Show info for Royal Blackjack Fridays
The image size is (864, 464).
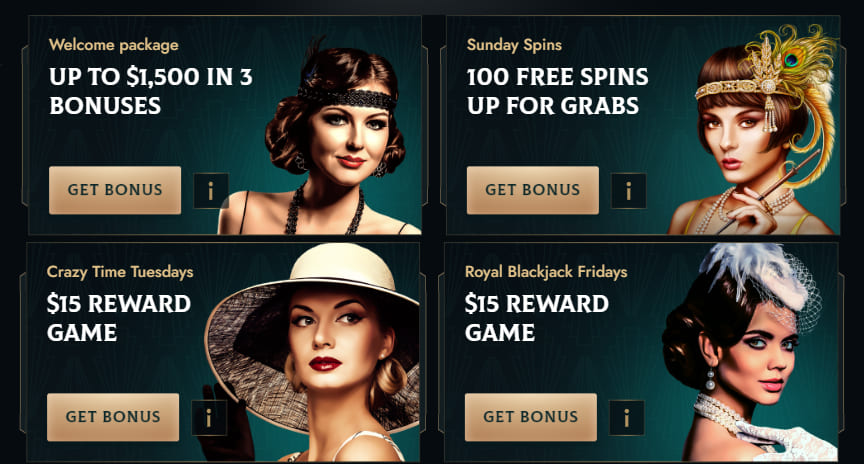click(x=627, y=418)
